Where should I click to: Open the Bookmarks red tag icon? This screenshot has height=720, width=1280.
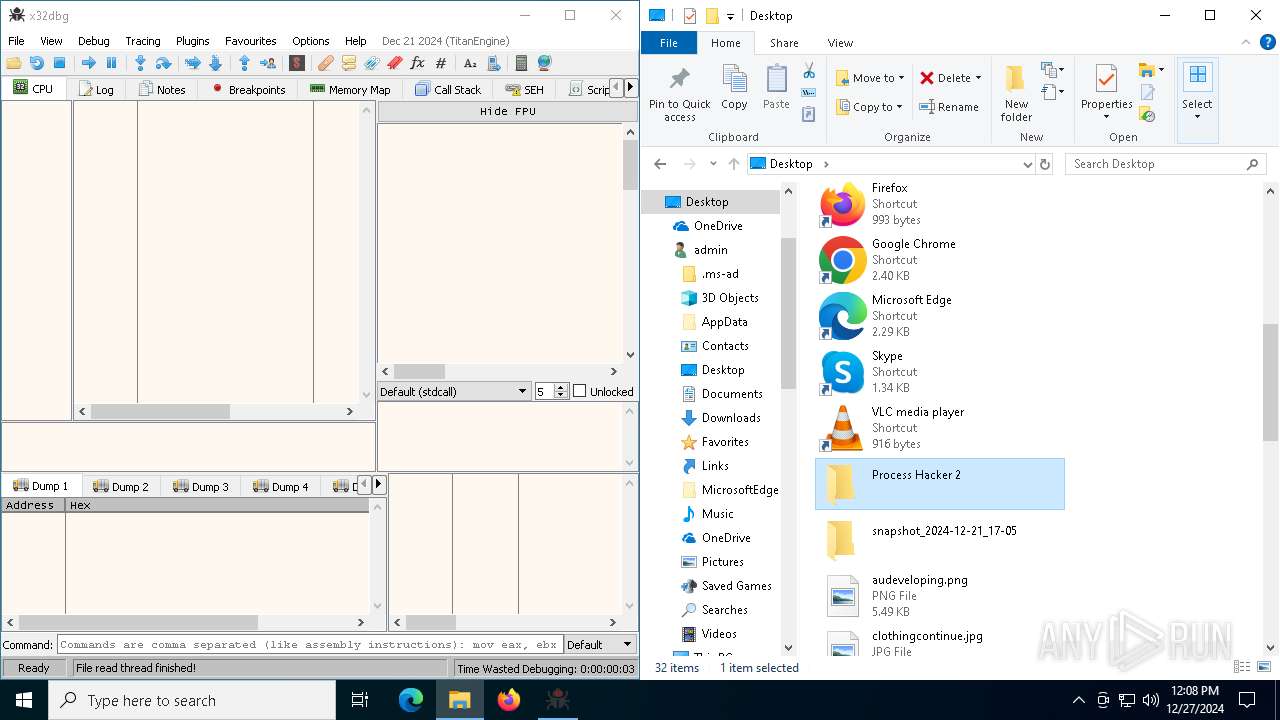tap(395, 63)
